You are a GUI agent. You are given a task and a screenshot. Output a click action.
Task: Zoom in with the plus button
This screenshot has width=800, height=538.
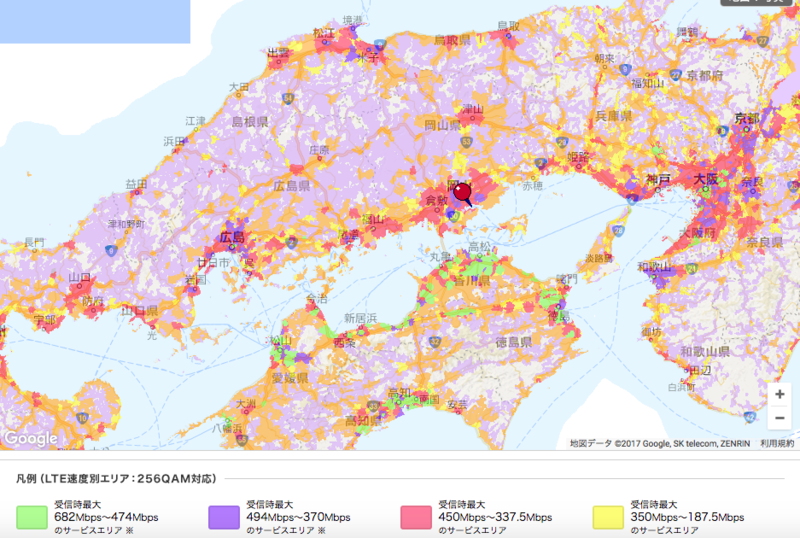click(x=780, y=394)
